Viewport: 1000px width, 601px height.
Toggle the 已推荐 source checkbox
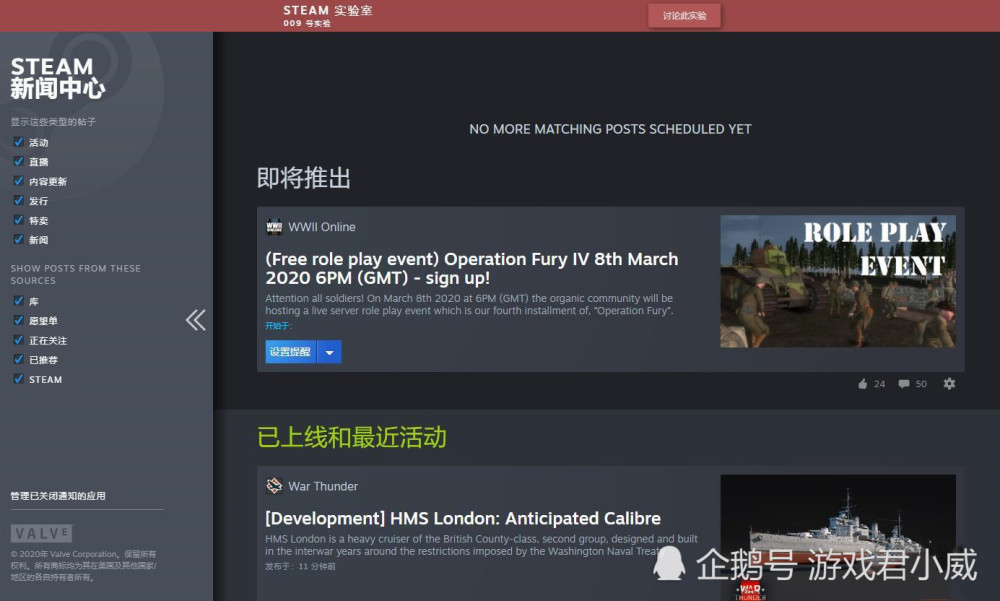point(18,359)
